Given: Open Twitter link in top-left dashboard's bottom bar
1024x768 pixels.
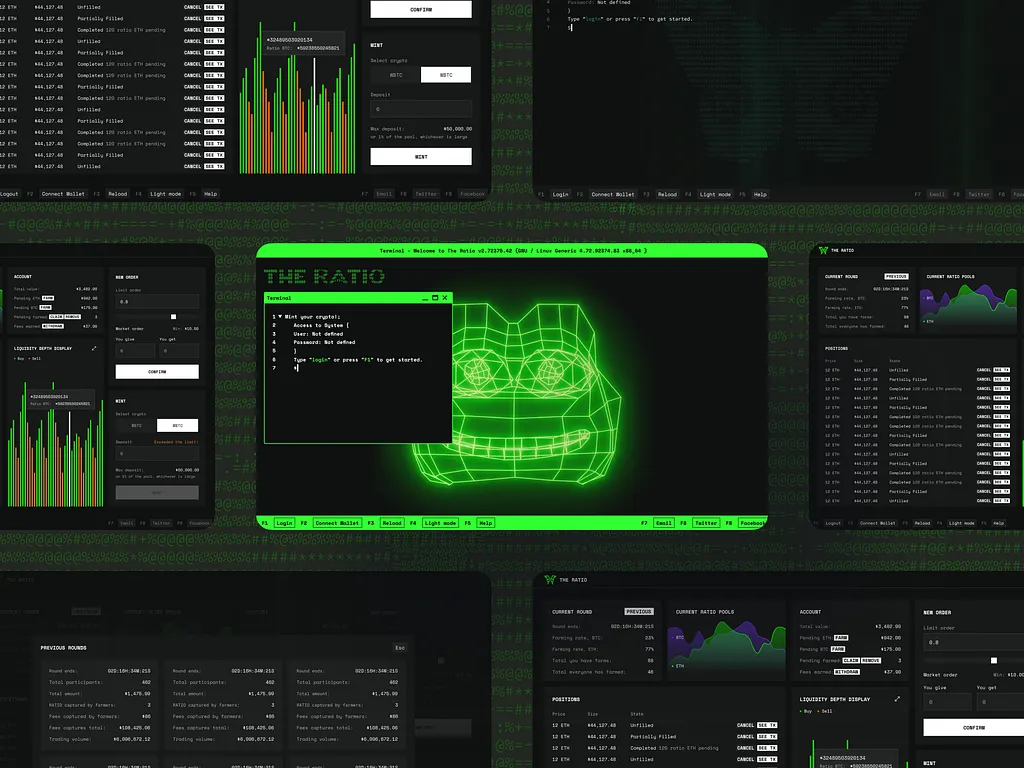Looking at the screenshot, I should [x=426, y=194].
